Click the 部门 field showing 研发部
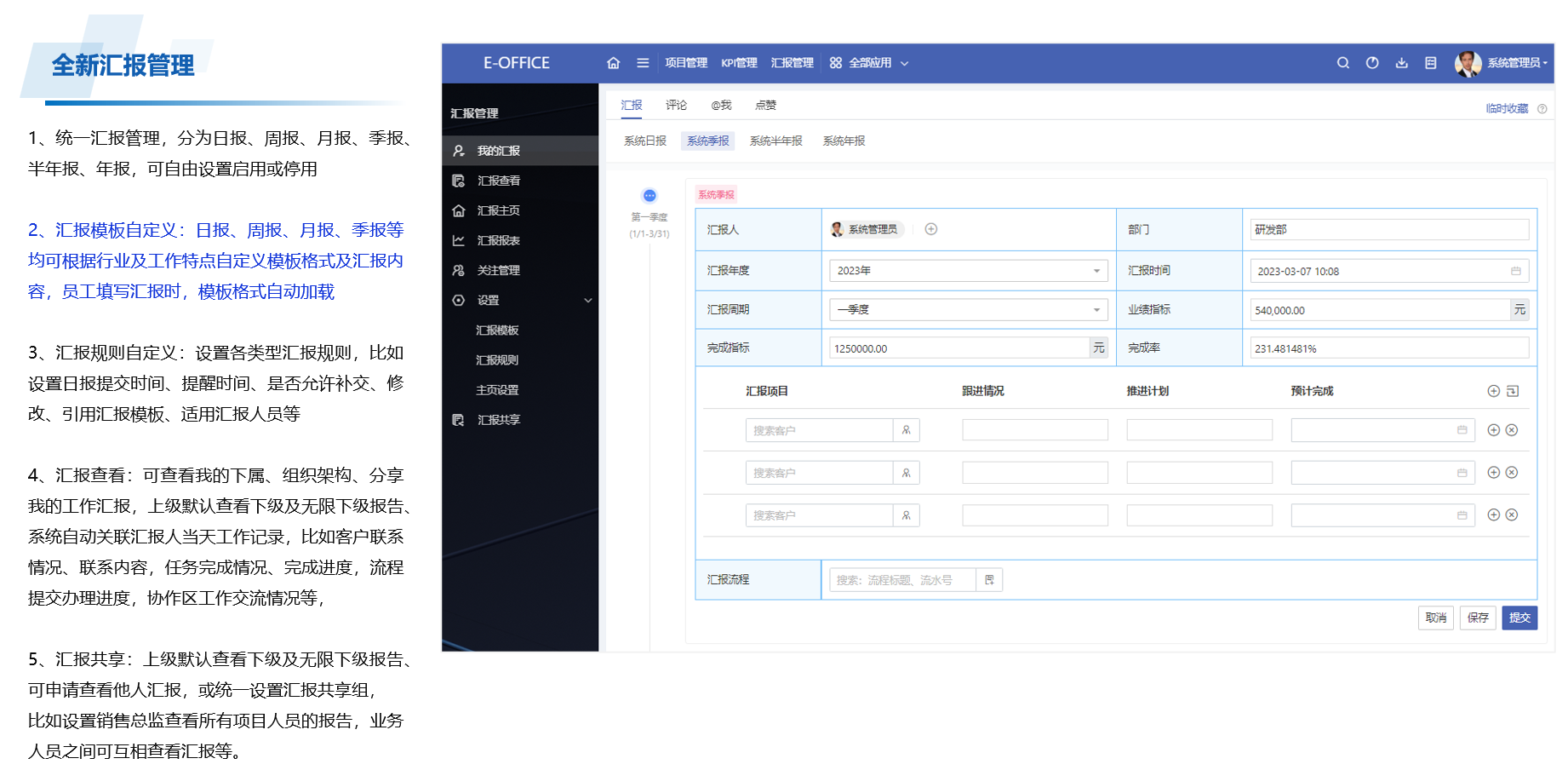 coord(1389,230)
